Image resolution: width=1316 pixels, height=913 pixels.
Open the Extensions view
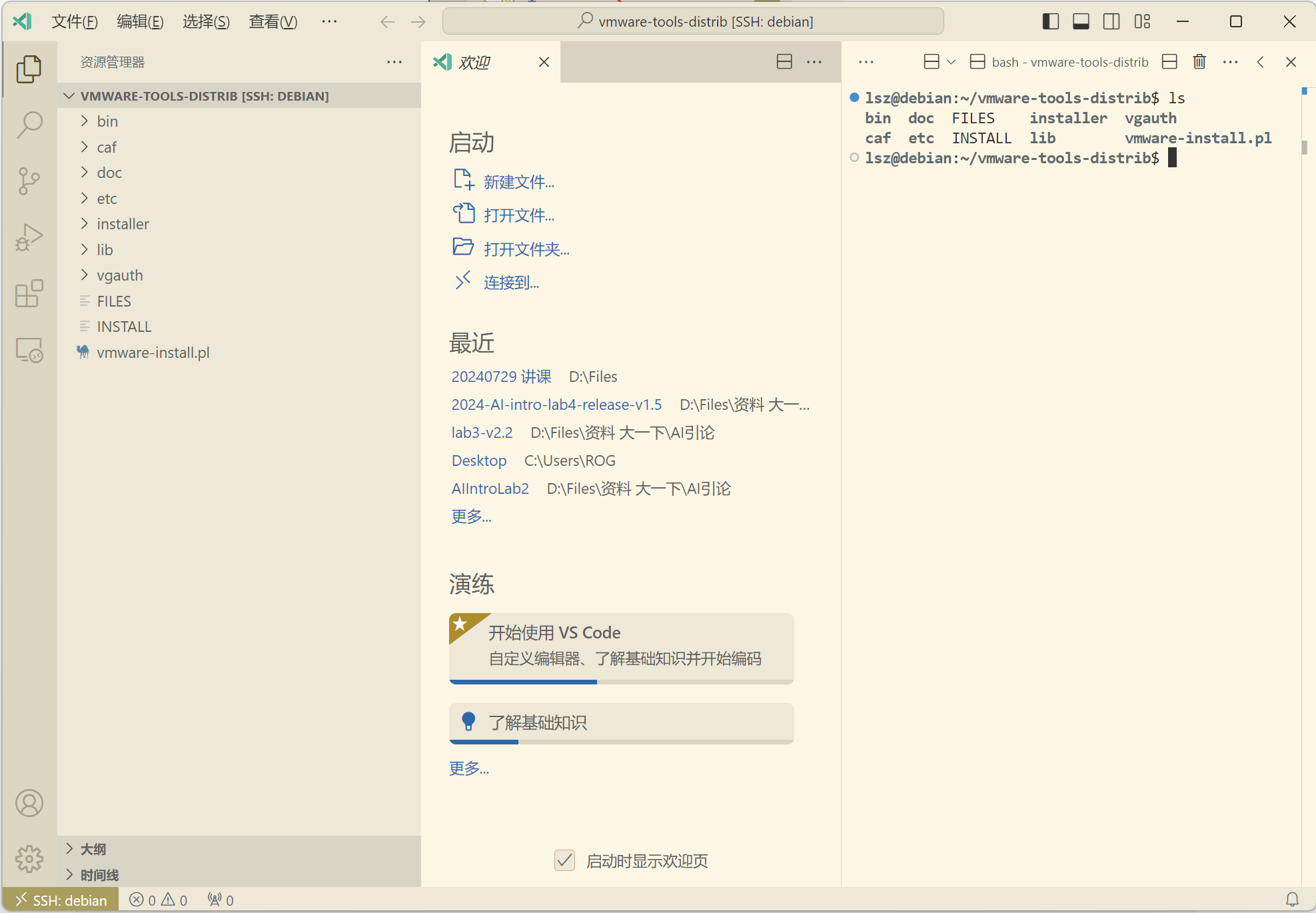[29, 293]
